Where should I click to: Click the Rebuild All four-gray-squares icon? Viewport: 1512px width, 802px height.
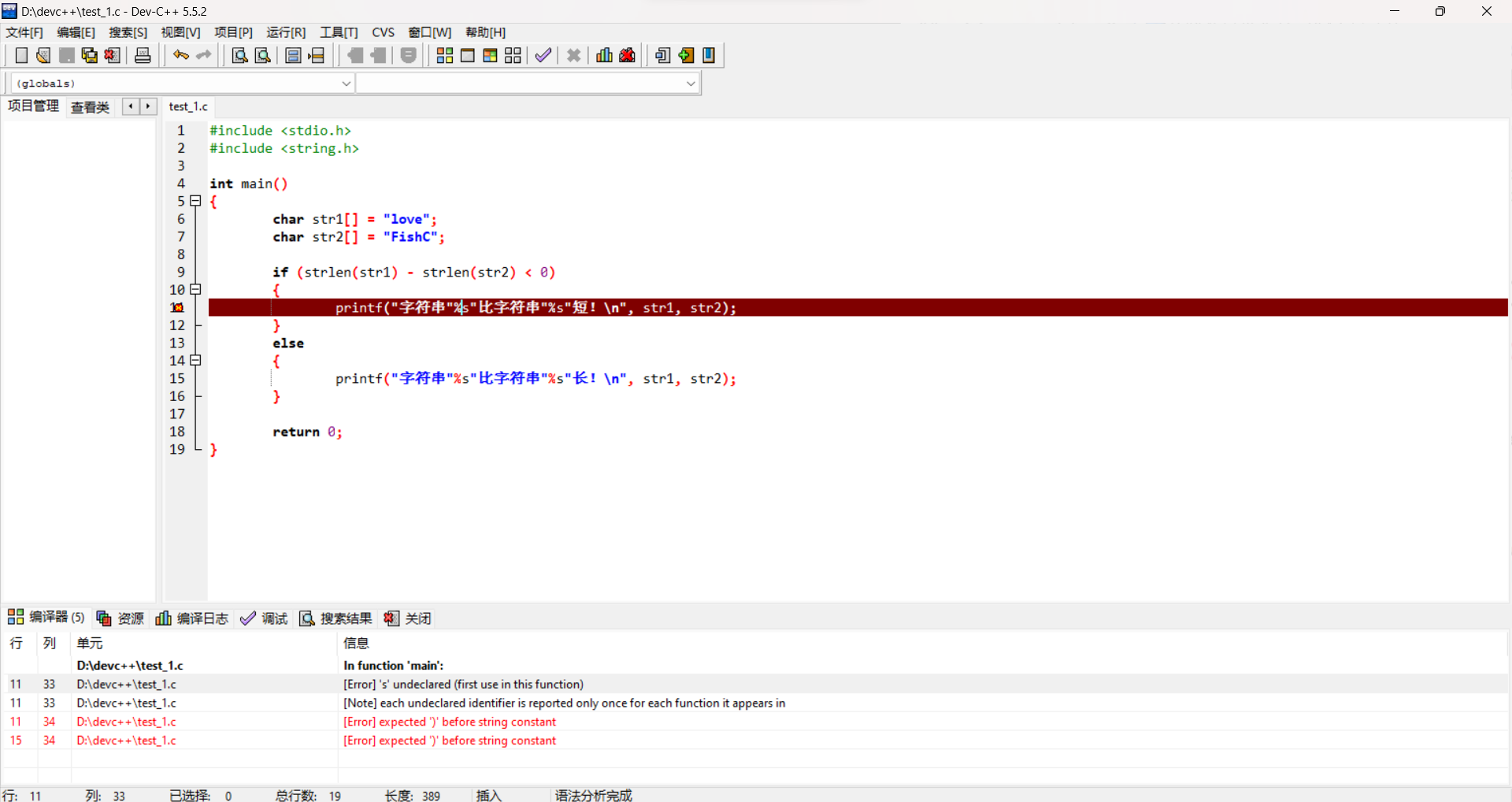coord(513,55)
